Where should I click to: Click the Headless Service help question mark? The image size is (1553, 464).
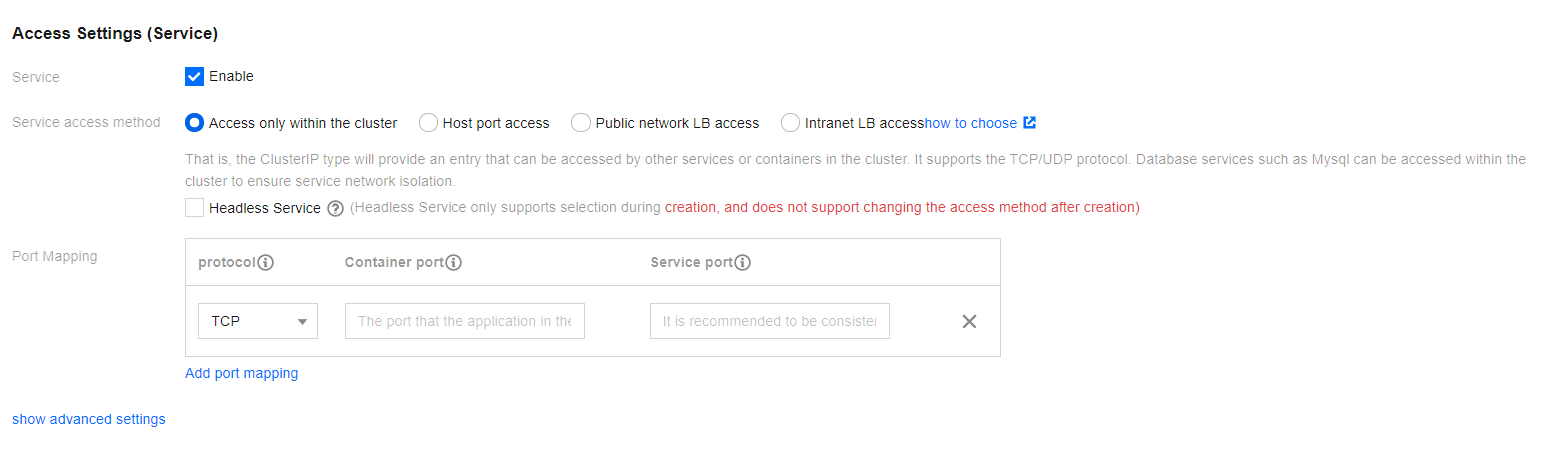click(x=336, y=209)
